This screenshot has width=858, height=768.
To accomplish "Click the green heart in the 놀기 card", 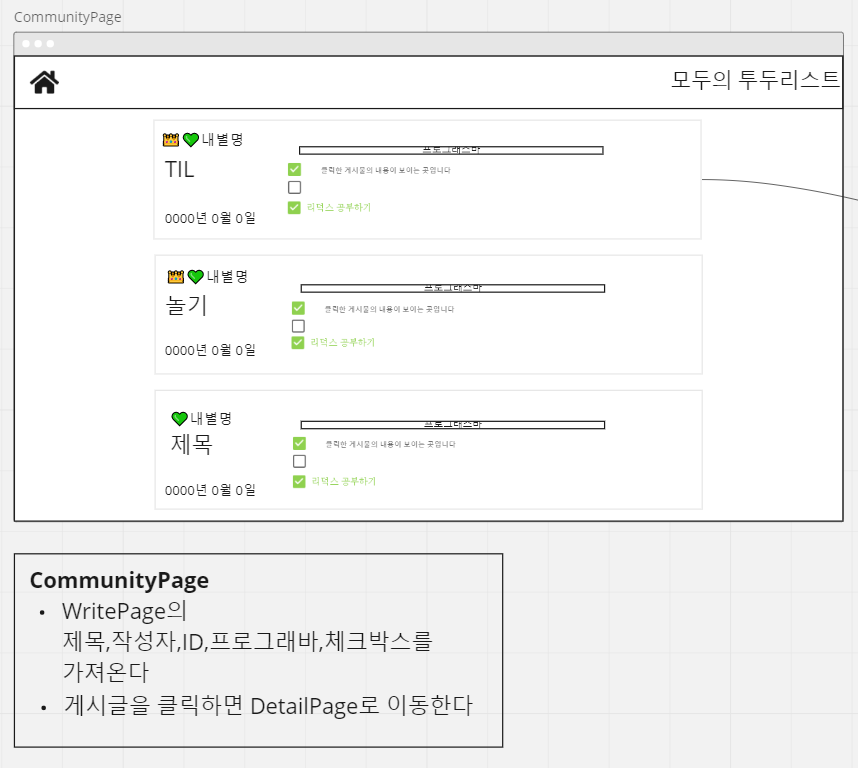I will [195, 277].
